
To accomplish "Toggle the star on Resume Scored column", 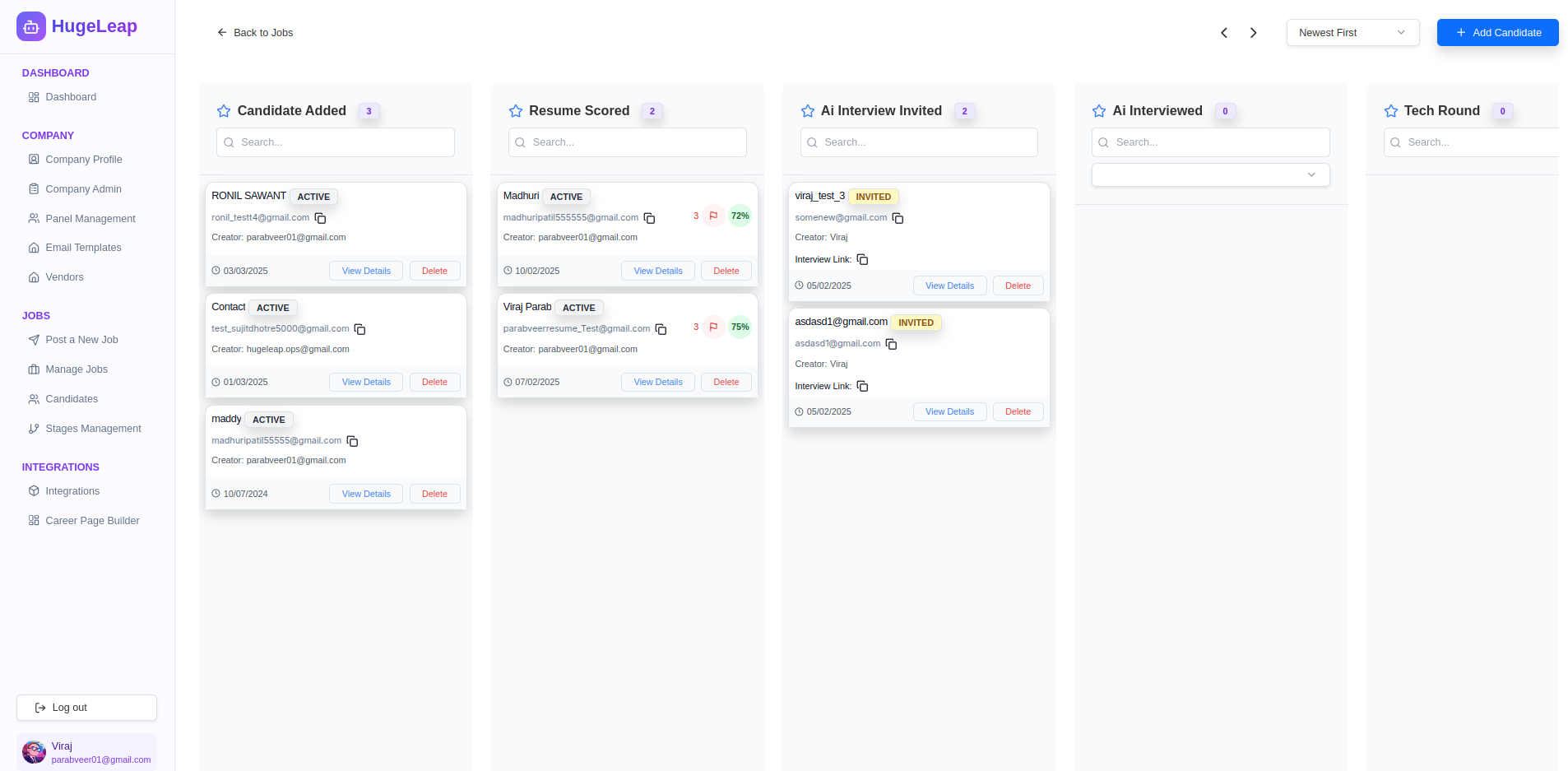I will pos(516,111).
